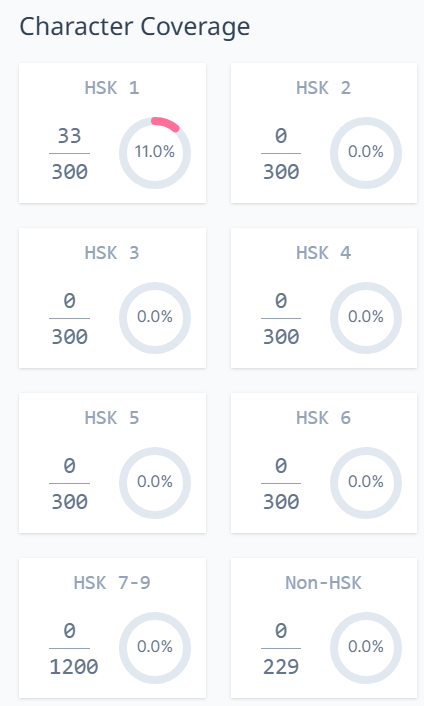Select the HSK 1 card title
Image resolution: width=424 pixels, height=706 pixels.
tap(112, 88)
